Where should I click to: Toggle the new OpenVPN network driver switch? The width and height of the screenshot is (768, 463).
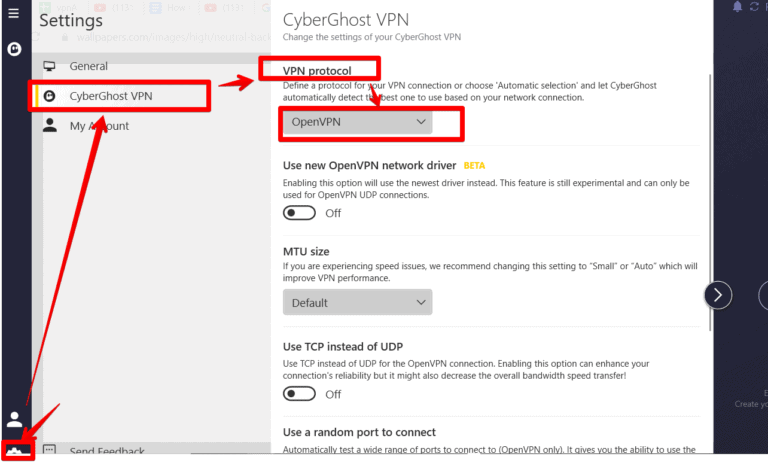click(x=299, y=213)
